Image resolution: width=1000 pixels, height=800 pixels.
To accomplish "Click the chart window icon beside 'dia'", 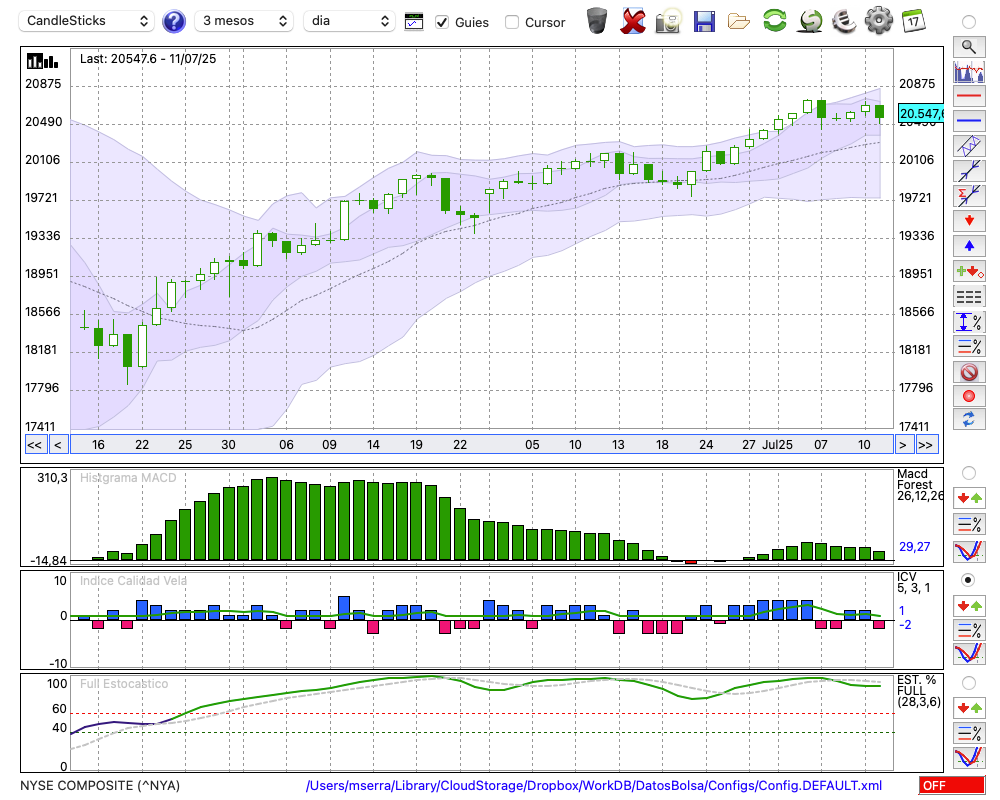I will point(414,22).
